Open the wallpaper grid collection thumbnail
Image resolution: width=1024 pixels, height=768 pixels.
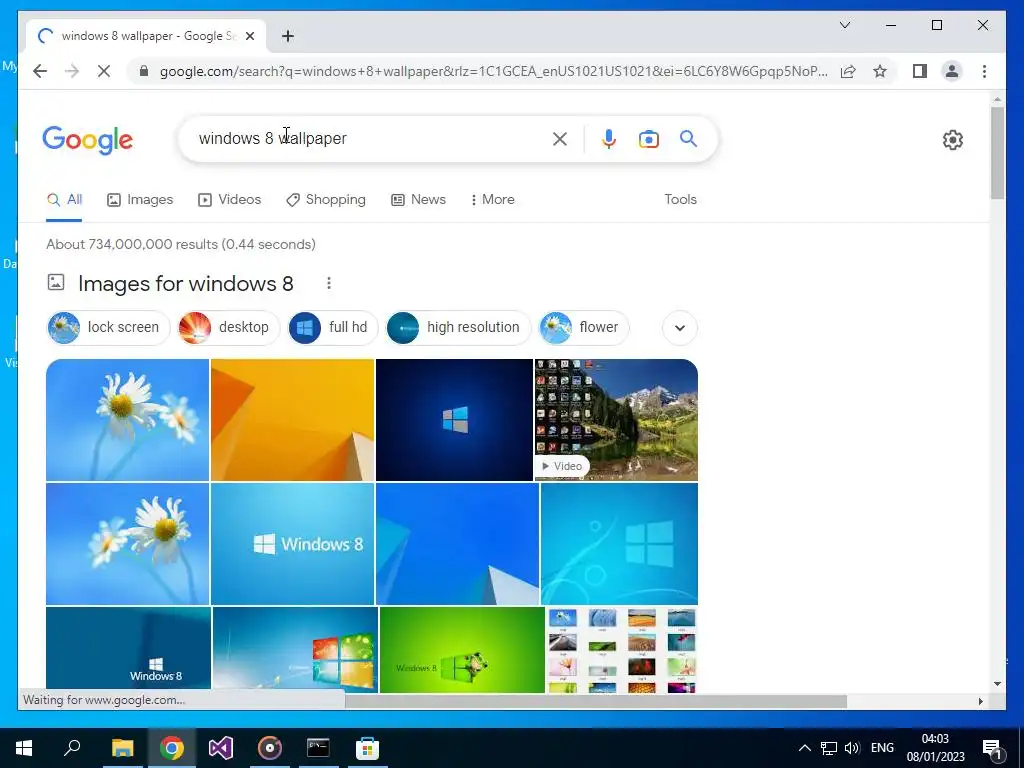(622, 650)
